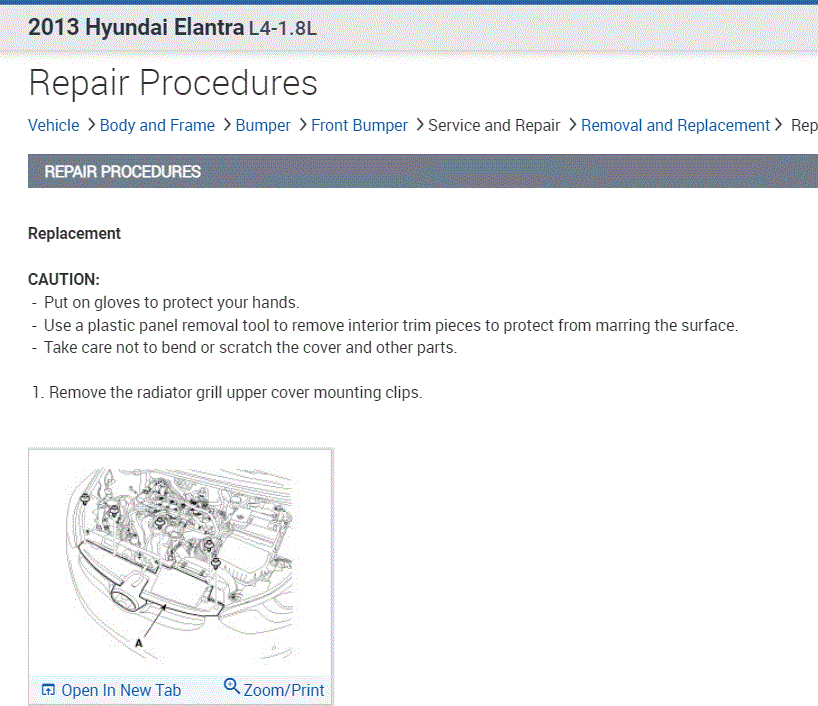Screen dimensions: 818x706
Task: Click Open In New Tab link
Action: [x=121, y=690]
